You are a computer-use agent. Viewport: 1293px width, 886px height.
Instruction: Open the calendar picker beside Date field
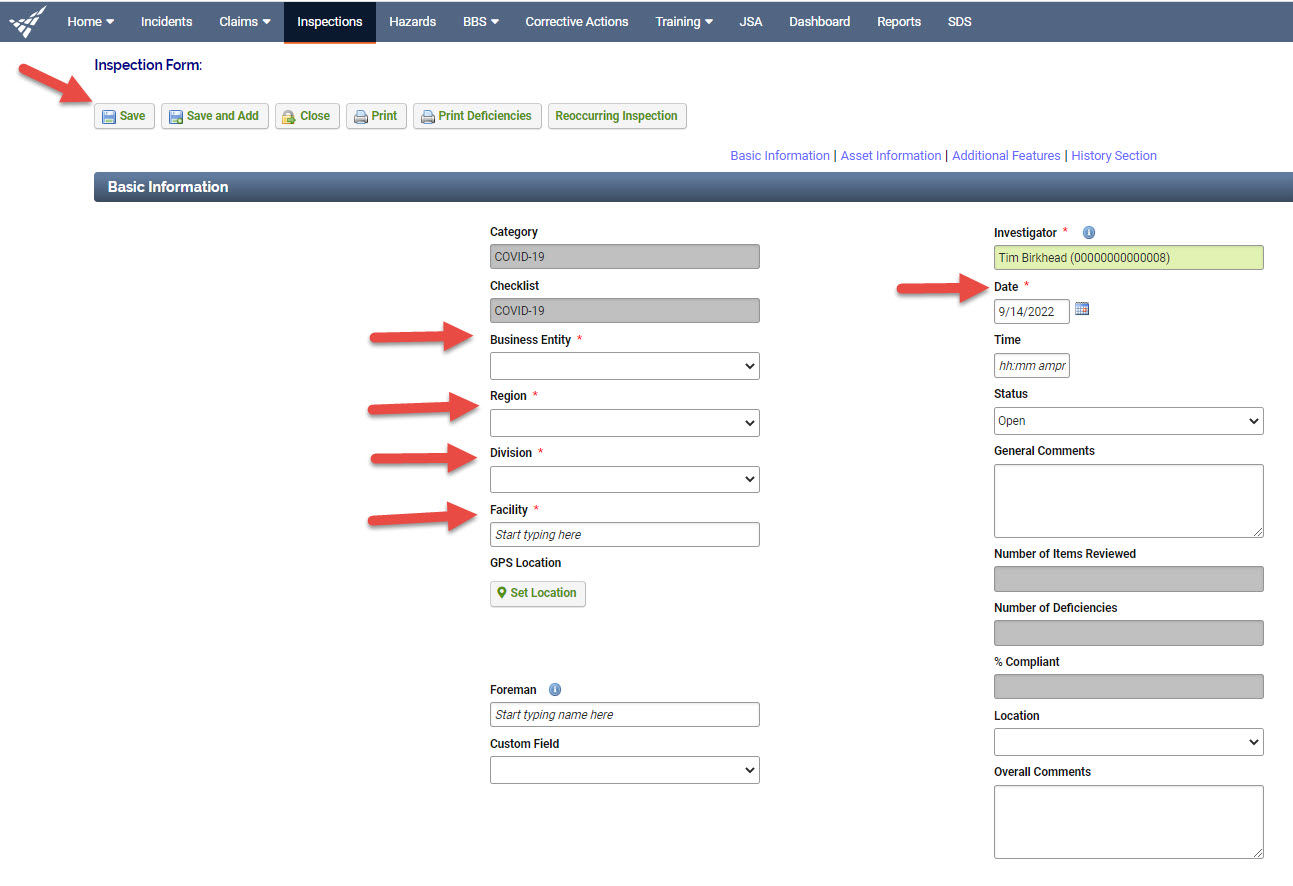tap(1081, 310)
